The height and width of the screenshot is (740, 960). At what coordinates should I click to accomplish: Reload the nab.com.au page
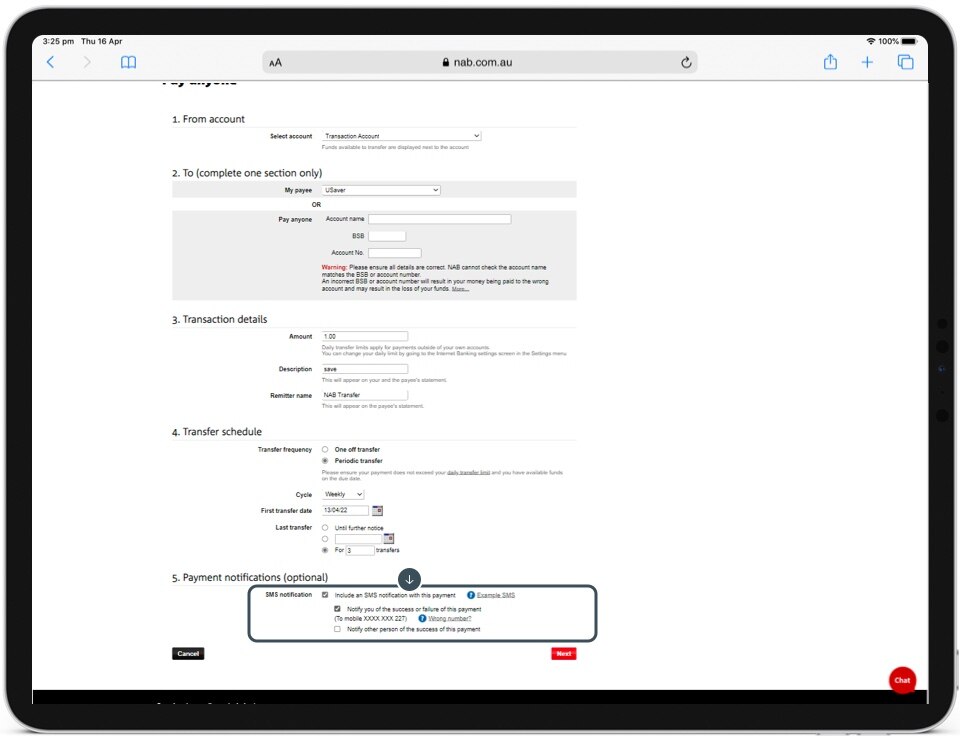(686, 62)
